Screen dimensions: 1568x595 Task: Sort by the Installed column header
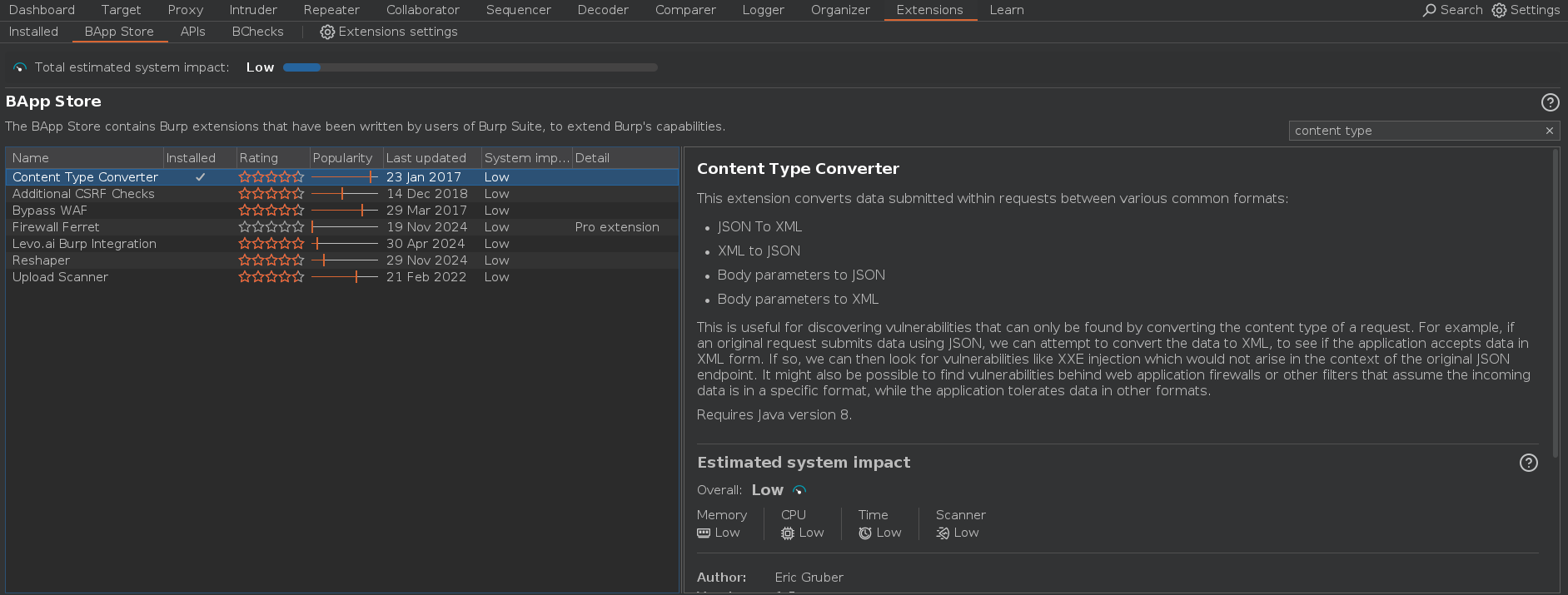[200, 158]
